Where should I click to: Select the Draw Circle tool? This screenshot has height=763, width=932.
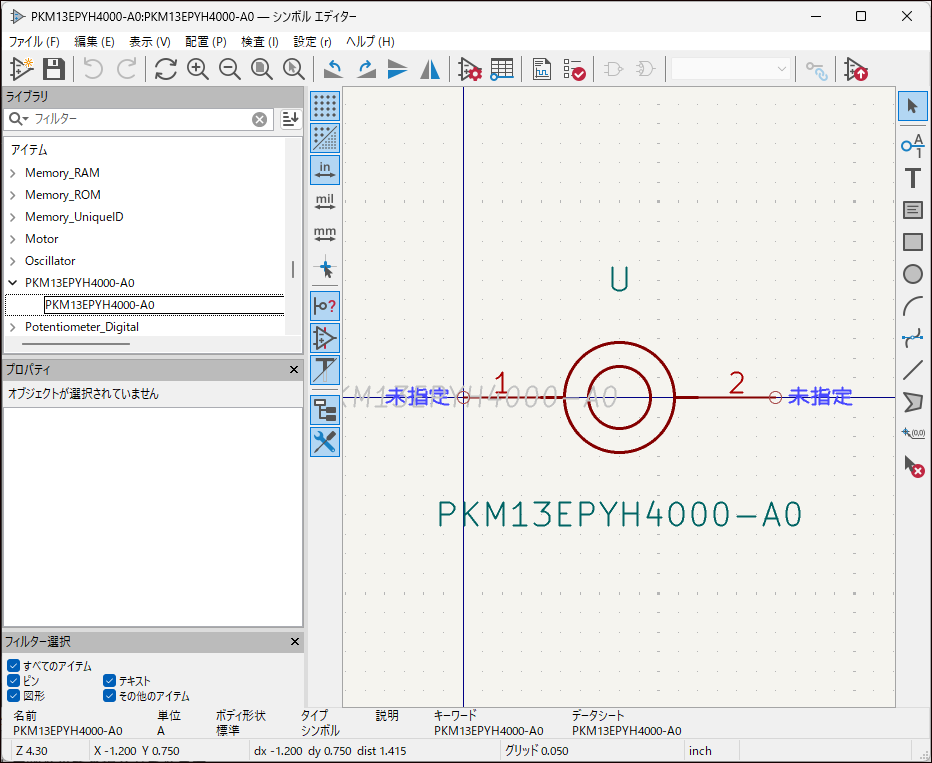pyautogui.click(x=912, y=274)
